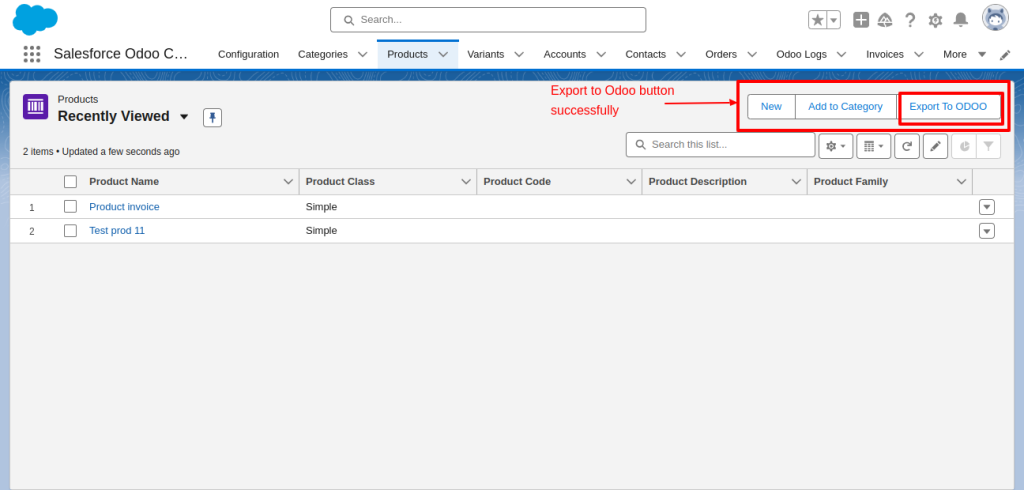
Task: Open List View Controls gear
Action: [835, 146]
